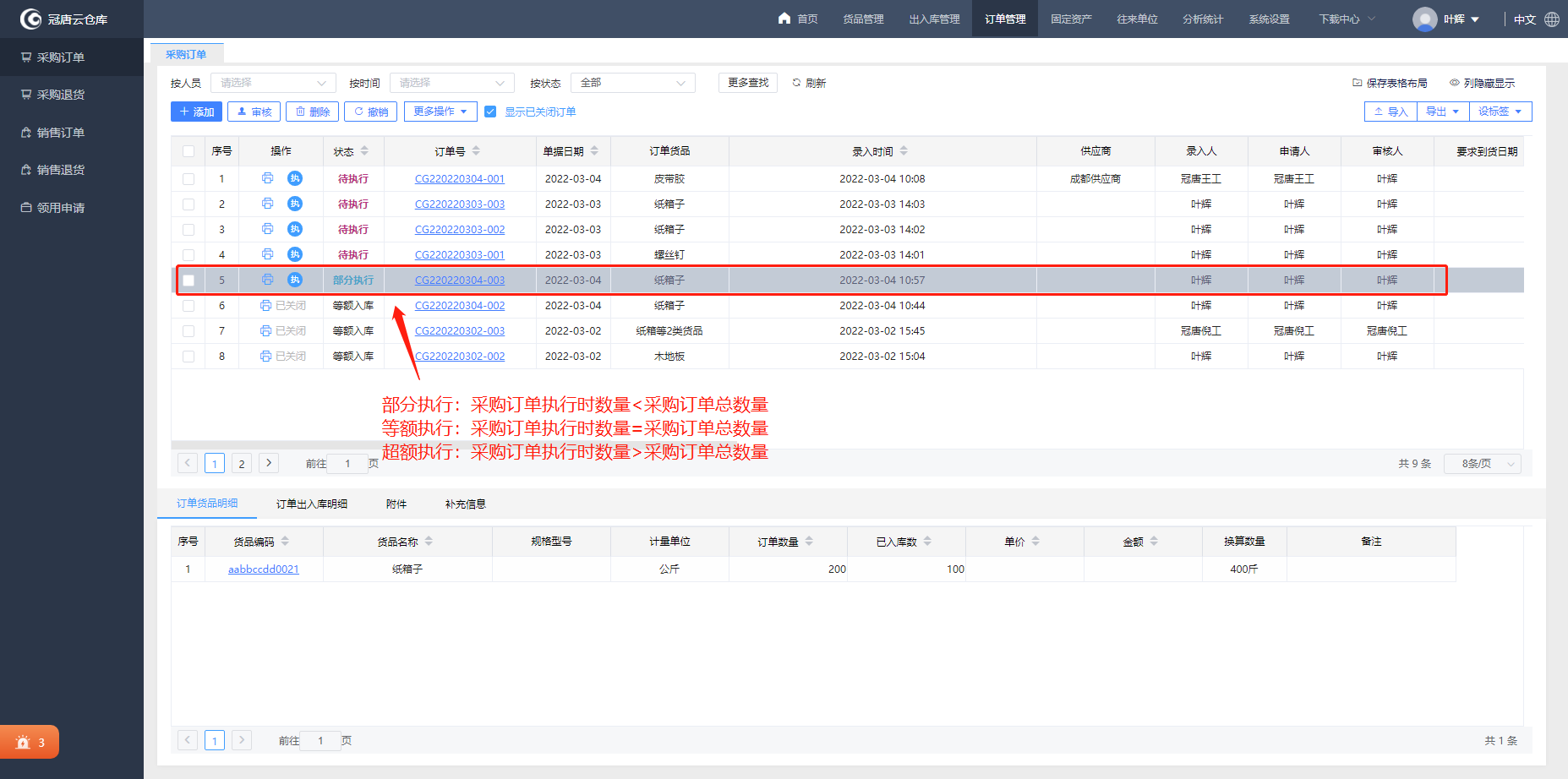
Task: Click the 冠唐云仓库 logo
Action: [x=64, y=19]
